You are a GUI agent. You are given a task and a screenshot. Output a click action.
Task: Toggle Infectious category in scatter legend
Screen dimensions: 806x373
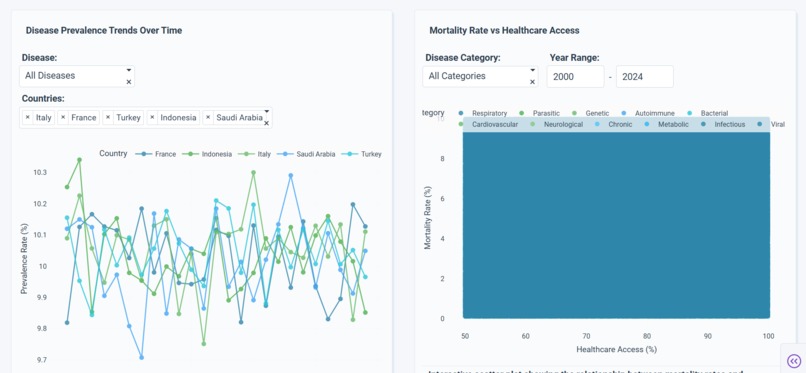[723, 124]
